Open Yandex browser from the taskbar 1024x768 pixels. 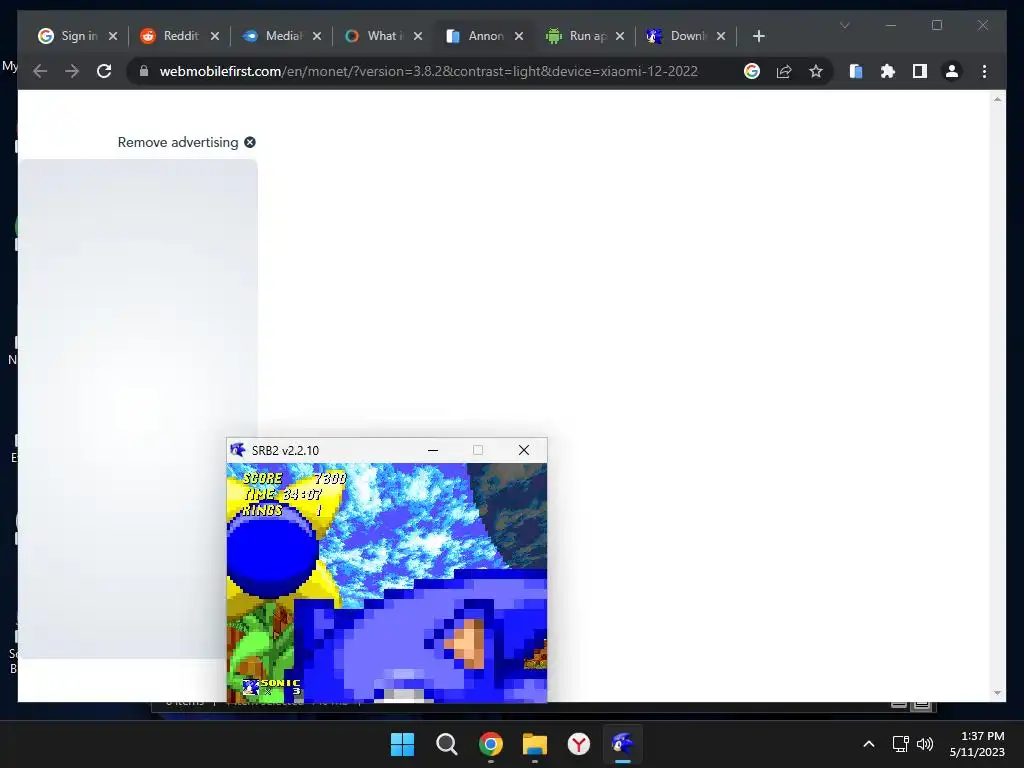[x=579, y=744]
